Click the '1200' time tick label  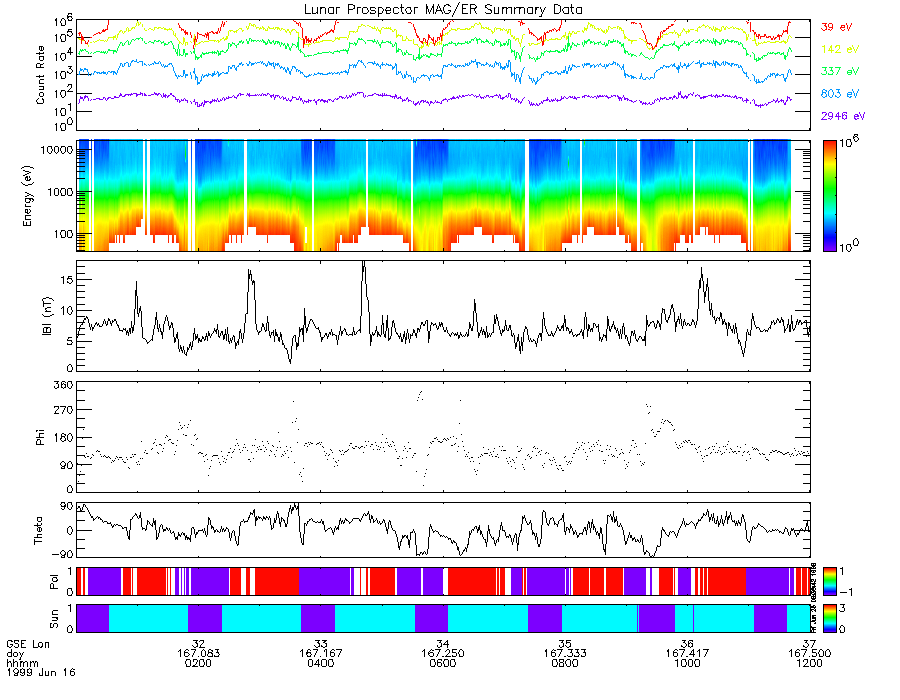809,663
